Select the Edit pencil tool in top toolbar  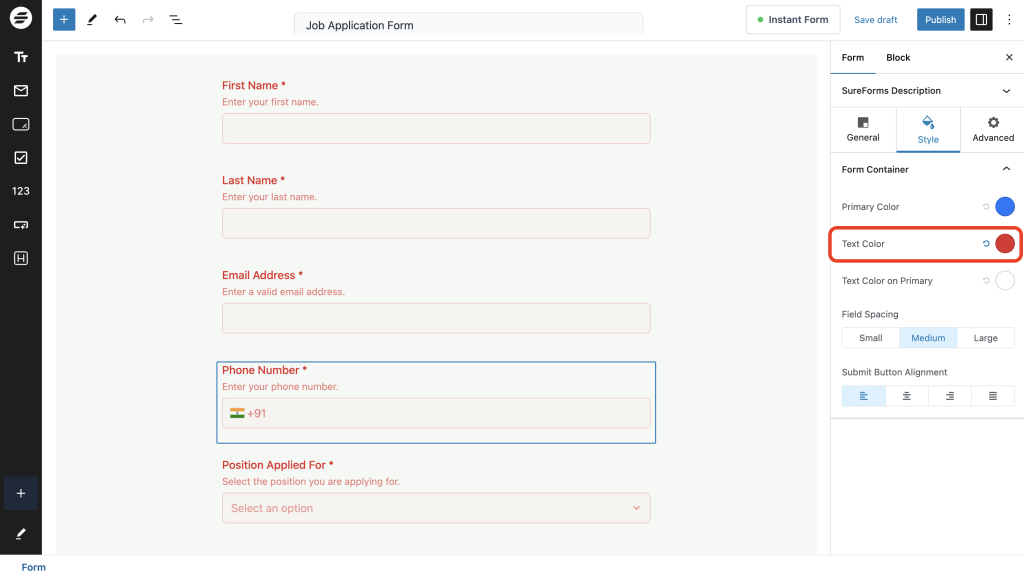[92, 19]
